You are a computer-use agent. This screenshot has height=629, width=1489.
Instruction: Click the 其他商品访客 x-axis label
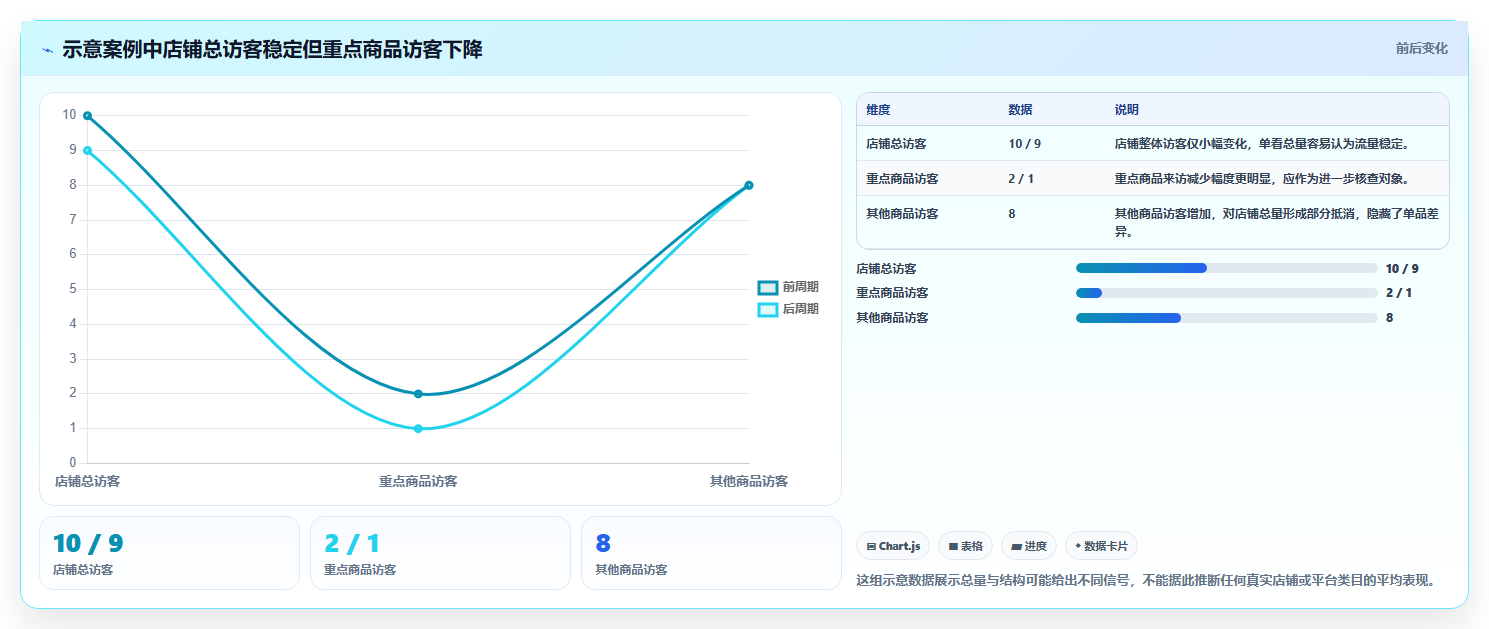pos(749,481)
